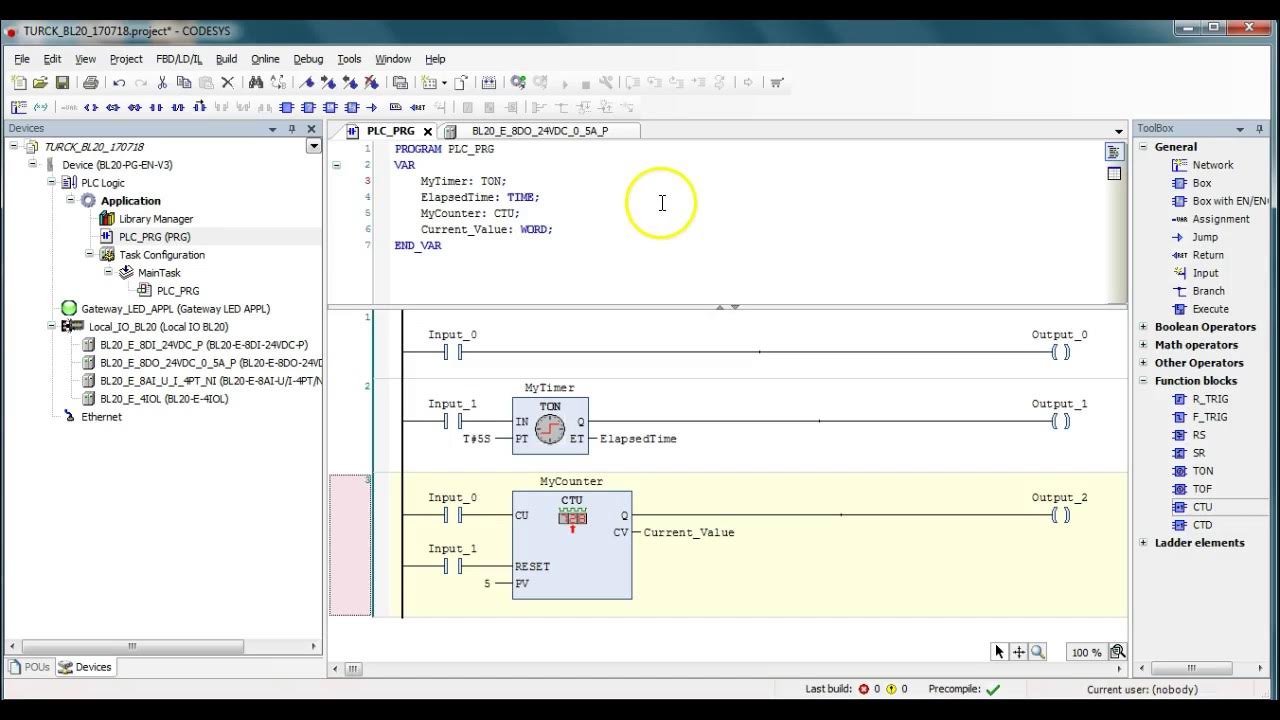Screen dimensions: 1280x720
Task: Close the PLC_PRG editor tab
Action: click(x=428, y=131)
